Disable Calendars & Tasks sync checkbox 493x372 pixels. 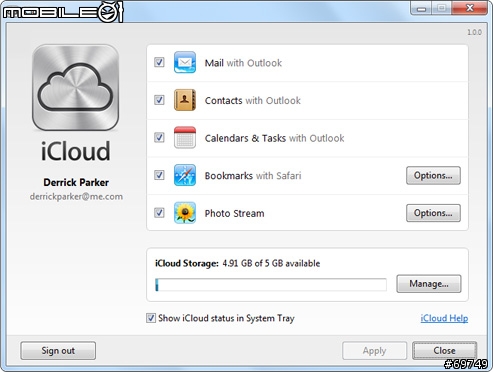pyautogui.click(x=159, y=137)
